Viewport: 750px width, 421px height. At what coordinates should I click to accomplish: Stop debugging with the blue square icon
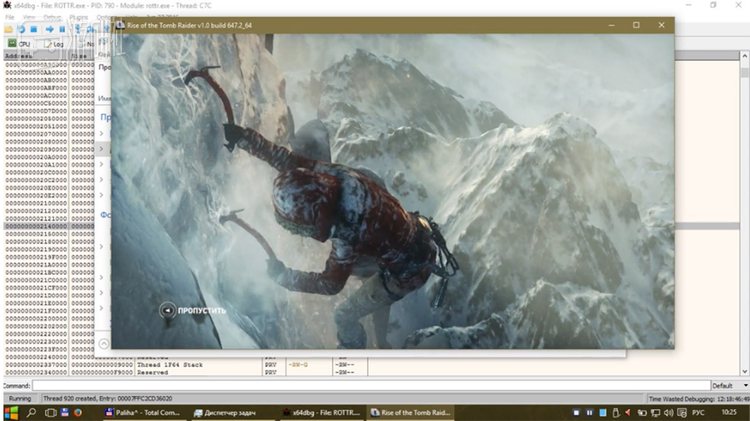[x=33, y=29]
